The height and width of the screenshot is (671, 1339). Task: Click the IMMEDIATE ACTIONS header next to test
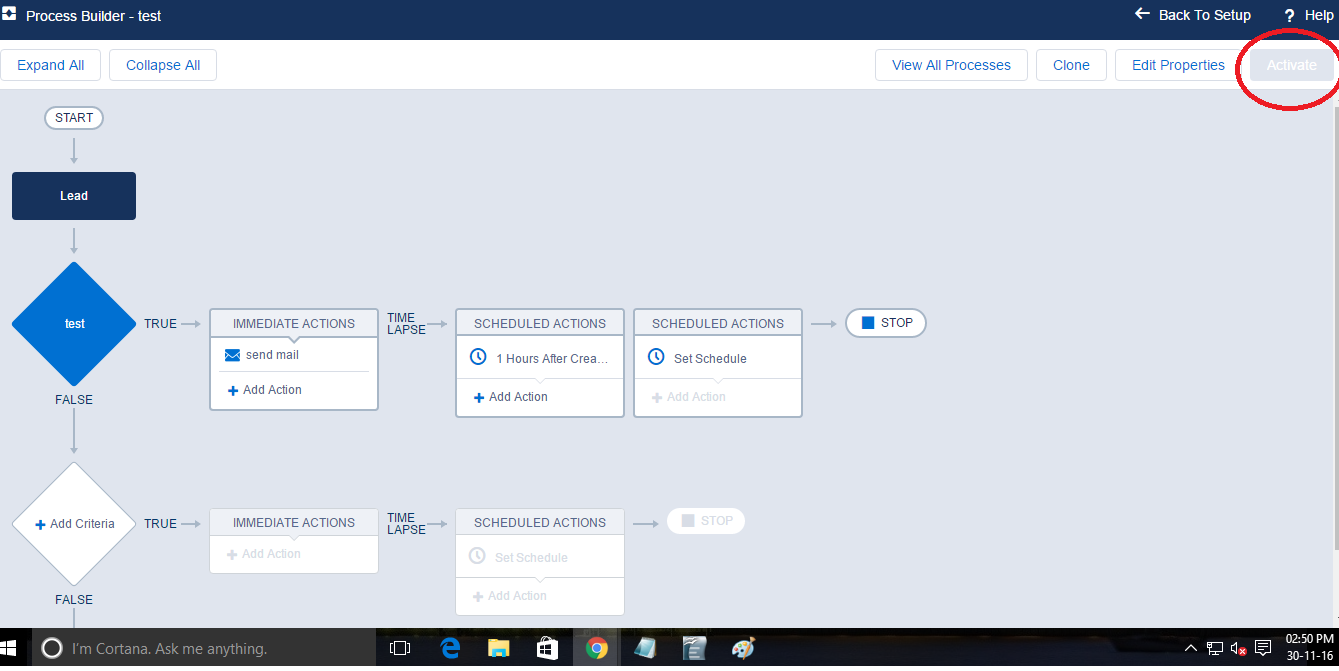(x=294, y=323)
